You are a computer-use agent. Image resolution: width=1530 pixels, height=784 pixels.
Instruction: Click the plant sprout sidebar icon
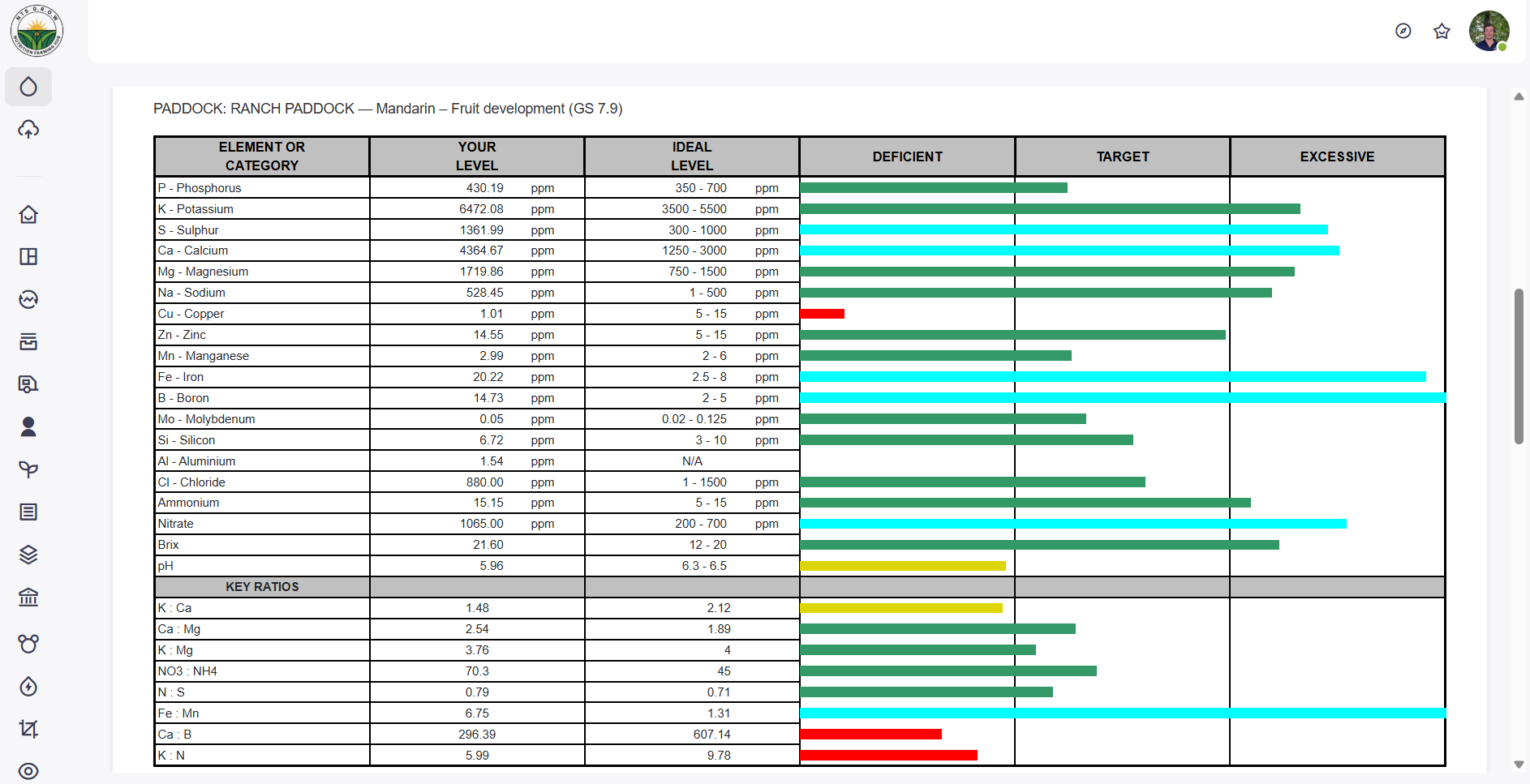(x=28, y=469)
